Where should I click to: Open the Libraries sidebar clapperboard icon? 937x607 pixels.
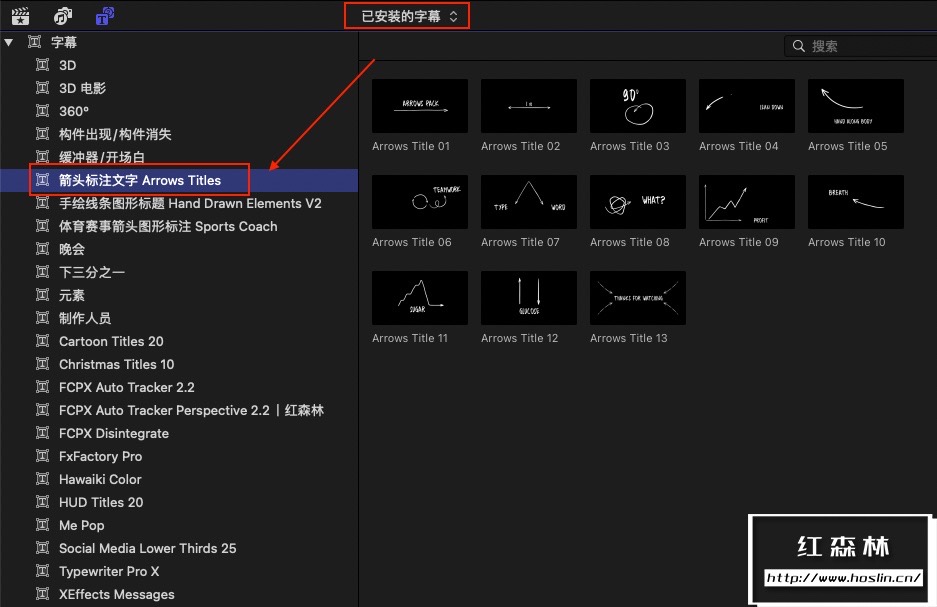pos(20,16)
